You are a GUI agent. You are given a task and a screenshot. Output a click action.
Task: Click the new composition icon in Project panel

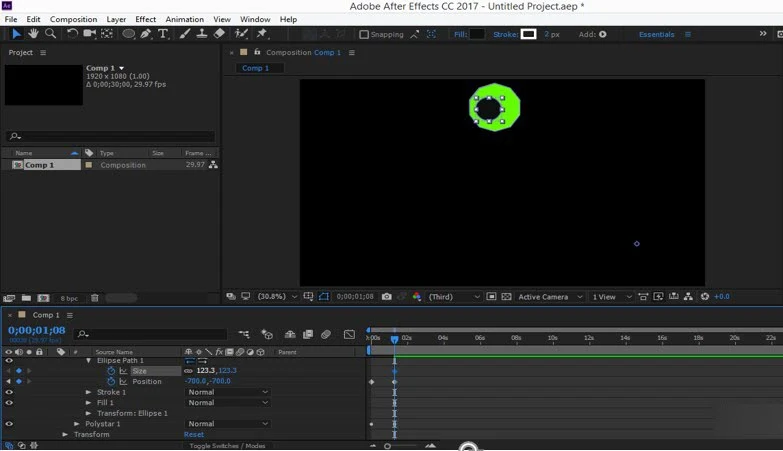pyautogui.click(x=43, y=298)
